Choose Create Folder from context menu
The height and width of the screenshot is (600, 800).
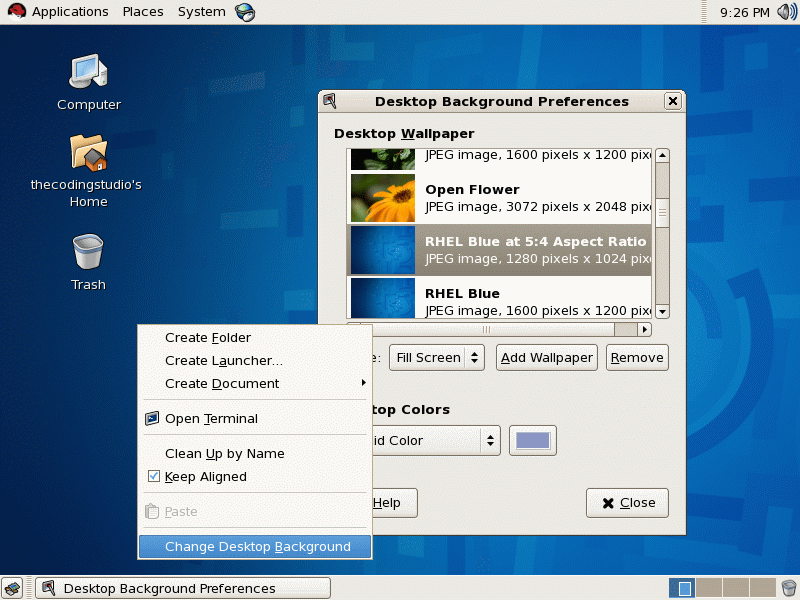255,337
